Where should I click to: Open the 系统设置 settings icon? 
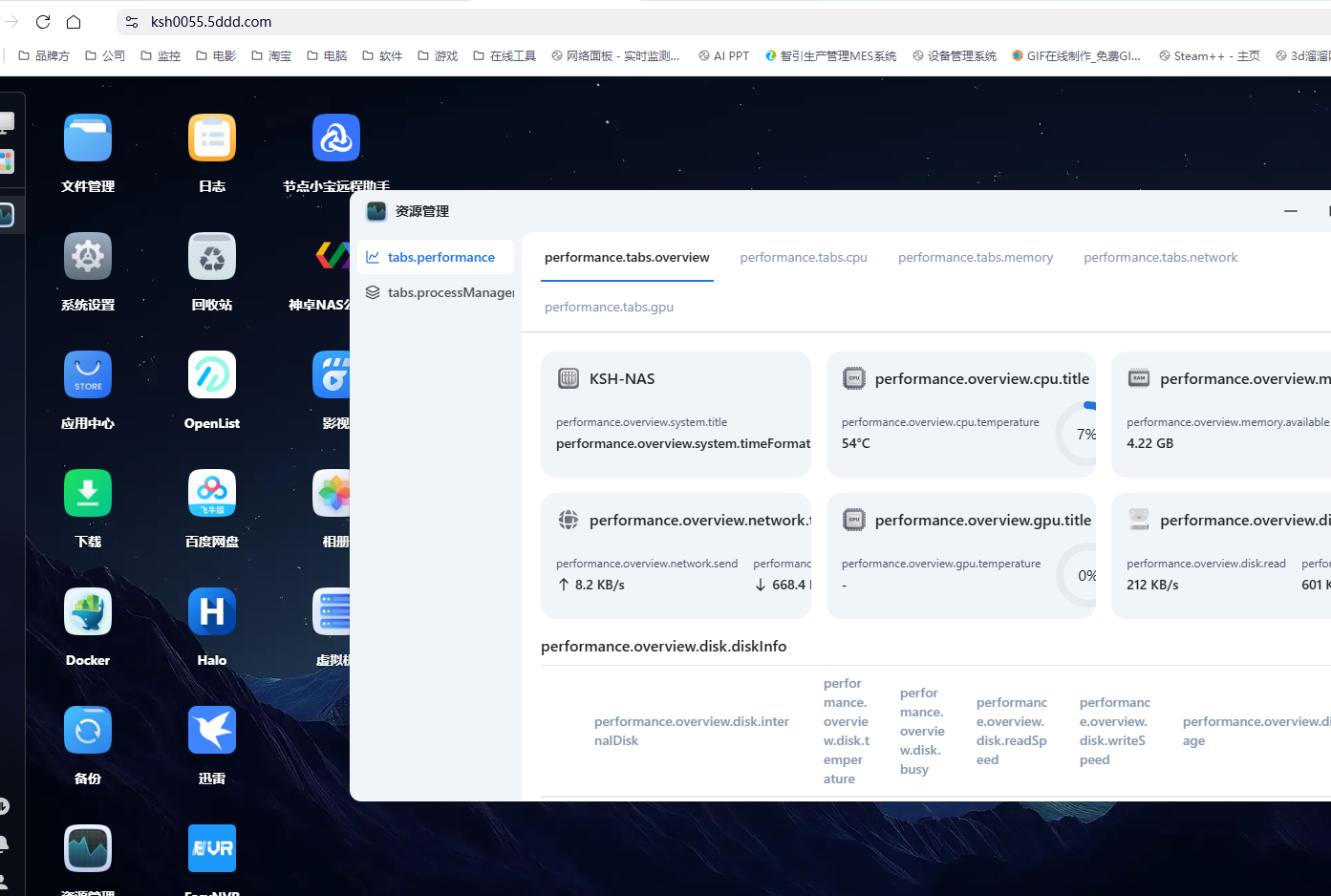pos(88,257)
